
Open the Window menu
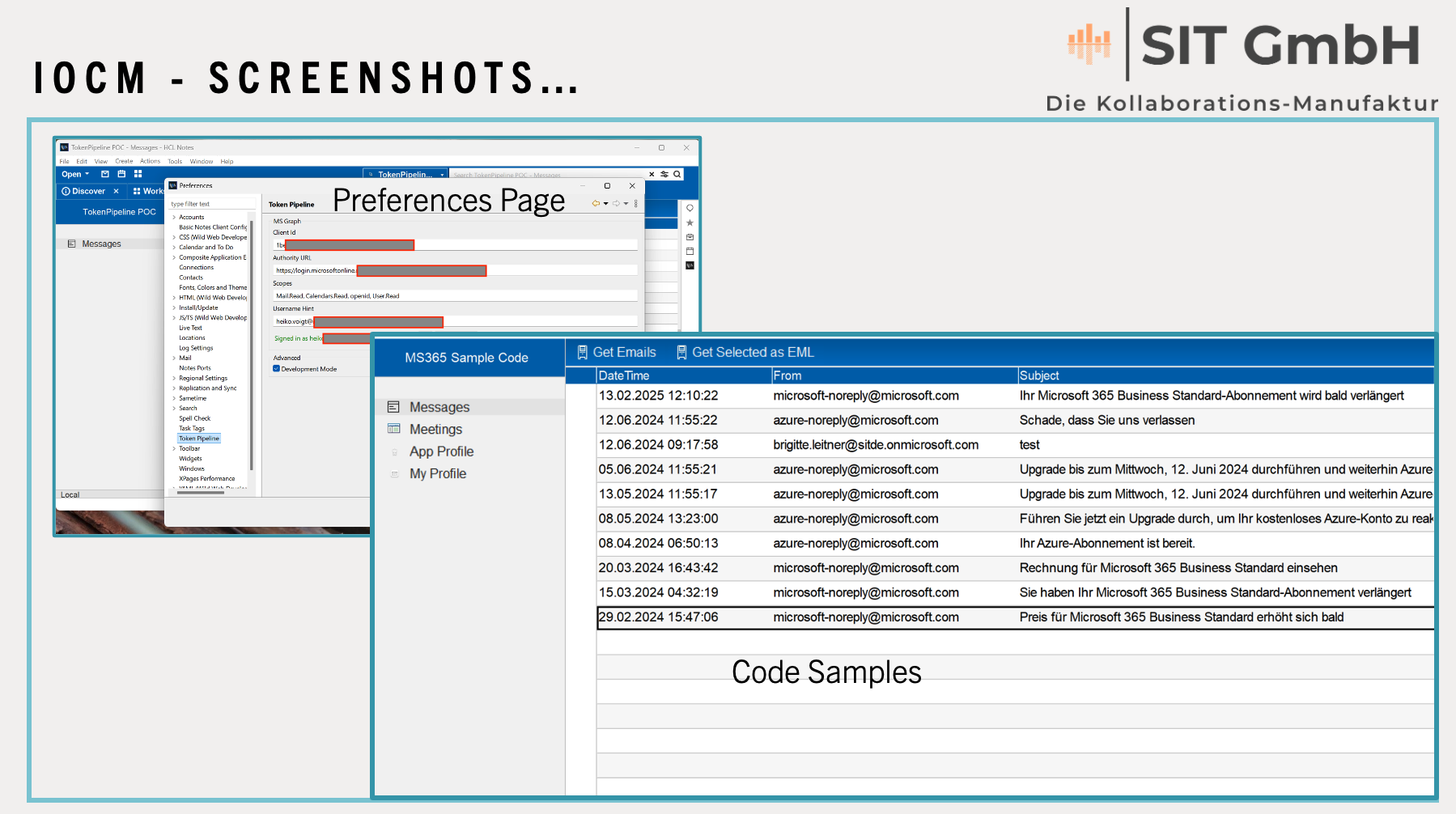click(202, 161)
